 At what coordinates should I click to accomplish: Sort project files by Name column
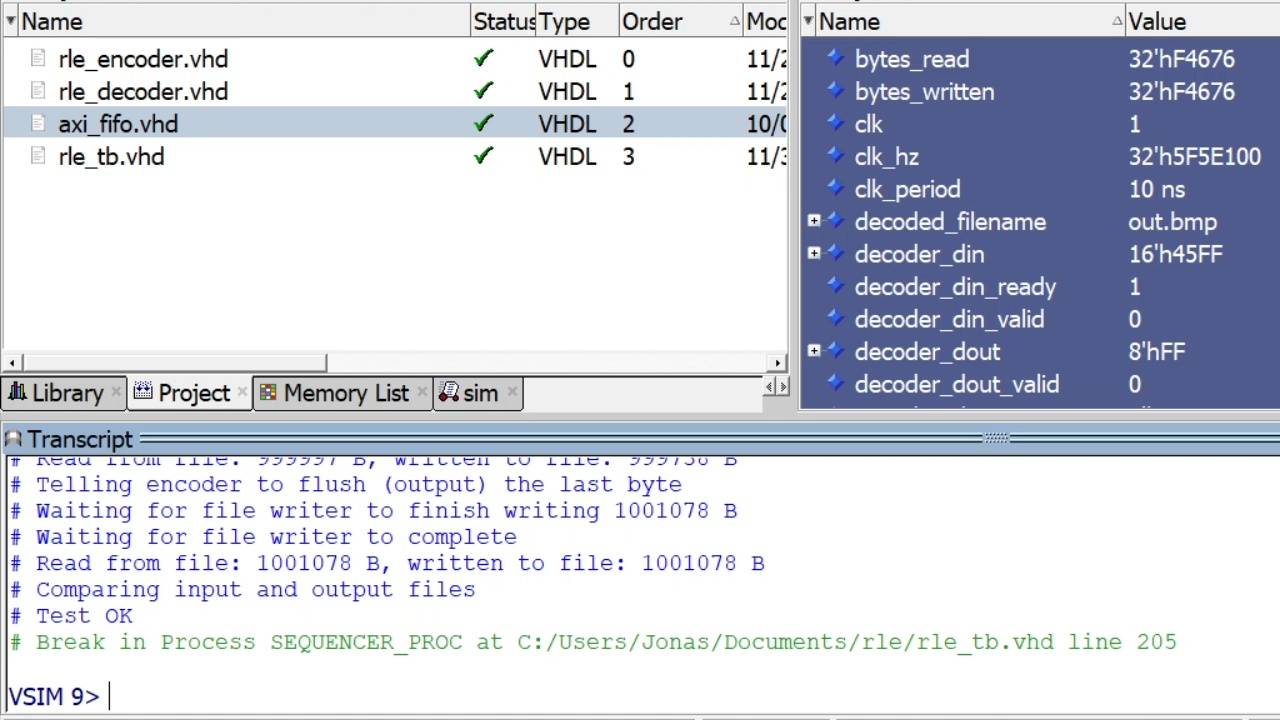pos(244,21)
